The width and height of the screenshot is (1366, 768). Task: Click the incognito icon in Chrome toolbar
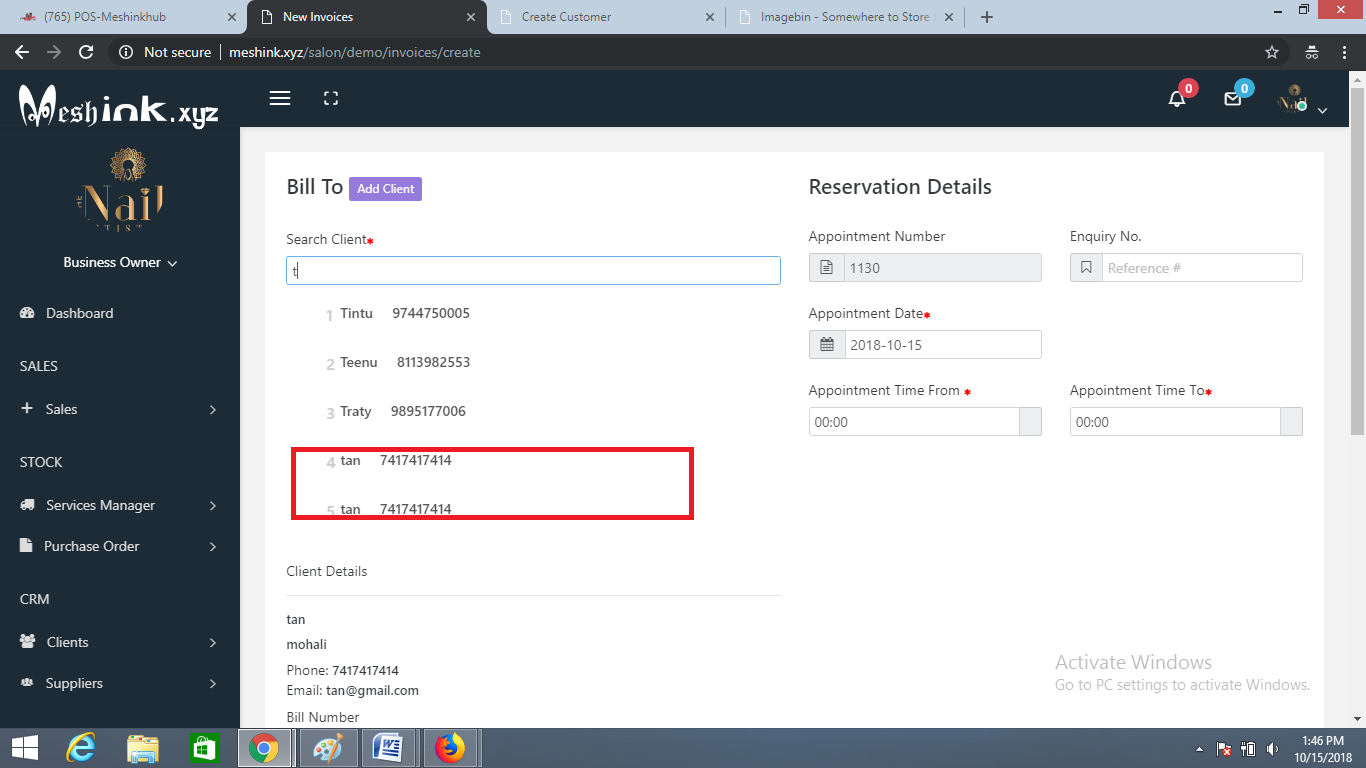tap(1312, 52)
